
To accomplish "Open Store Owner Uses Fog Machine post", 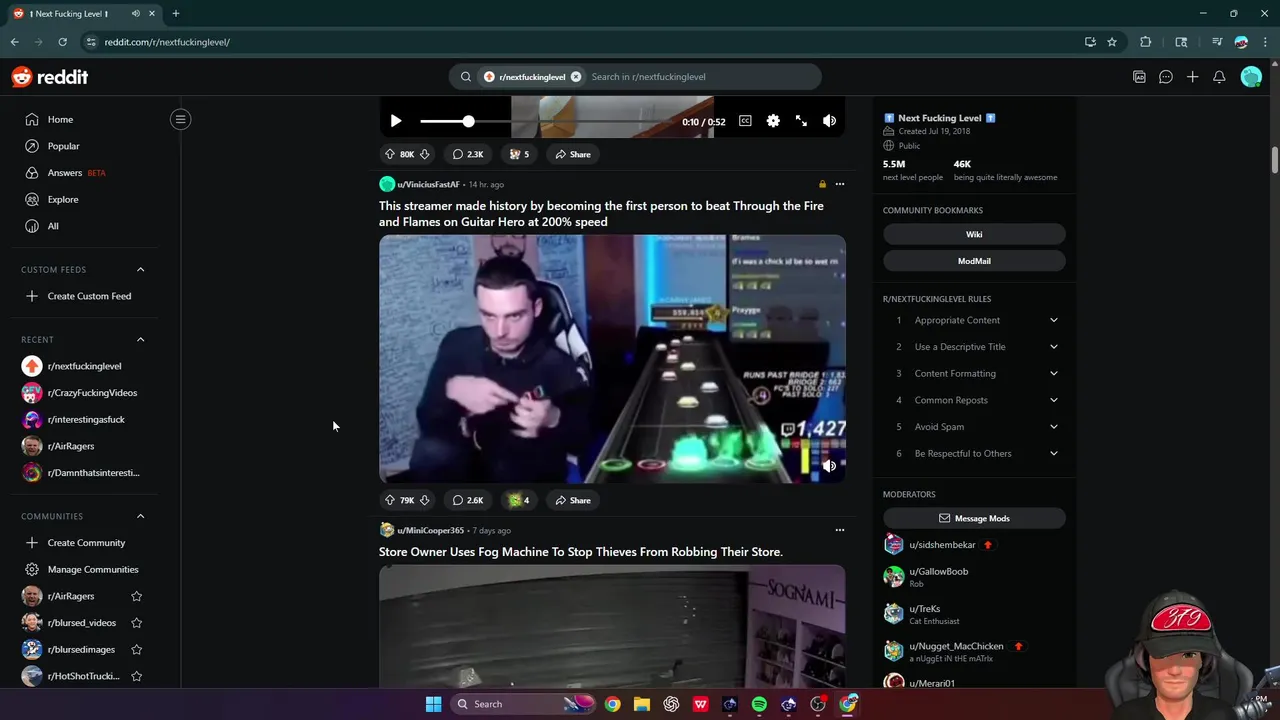I will 581,552.
